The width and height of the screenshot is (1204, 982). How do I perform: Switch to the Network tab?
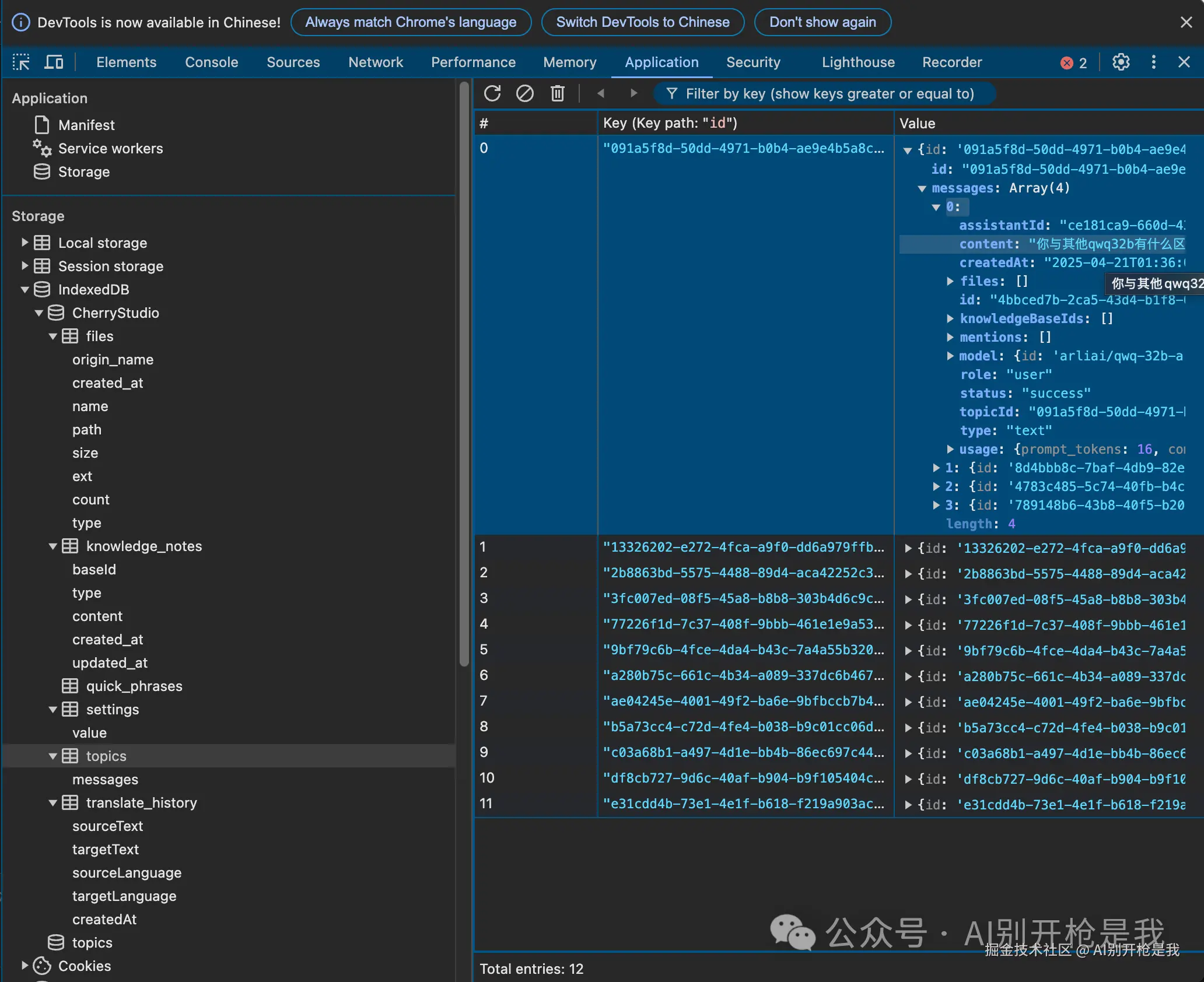[x=375, y=62]
